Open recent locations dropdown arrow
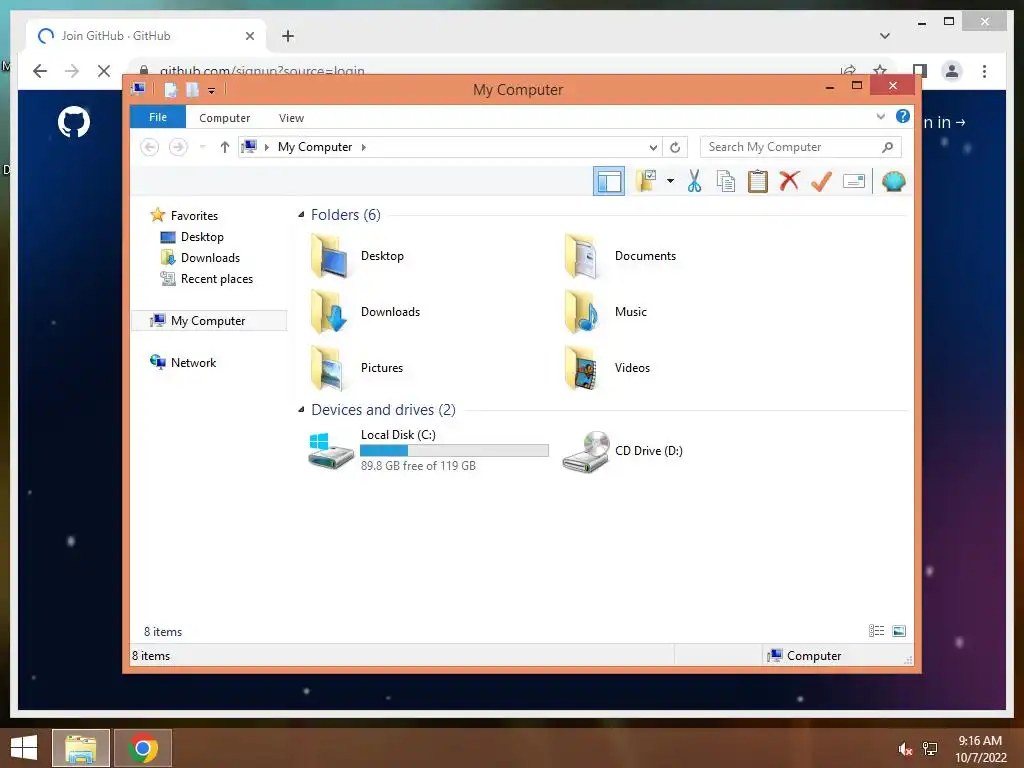This screenshot has width=1024, height=768. click(202, 147)
